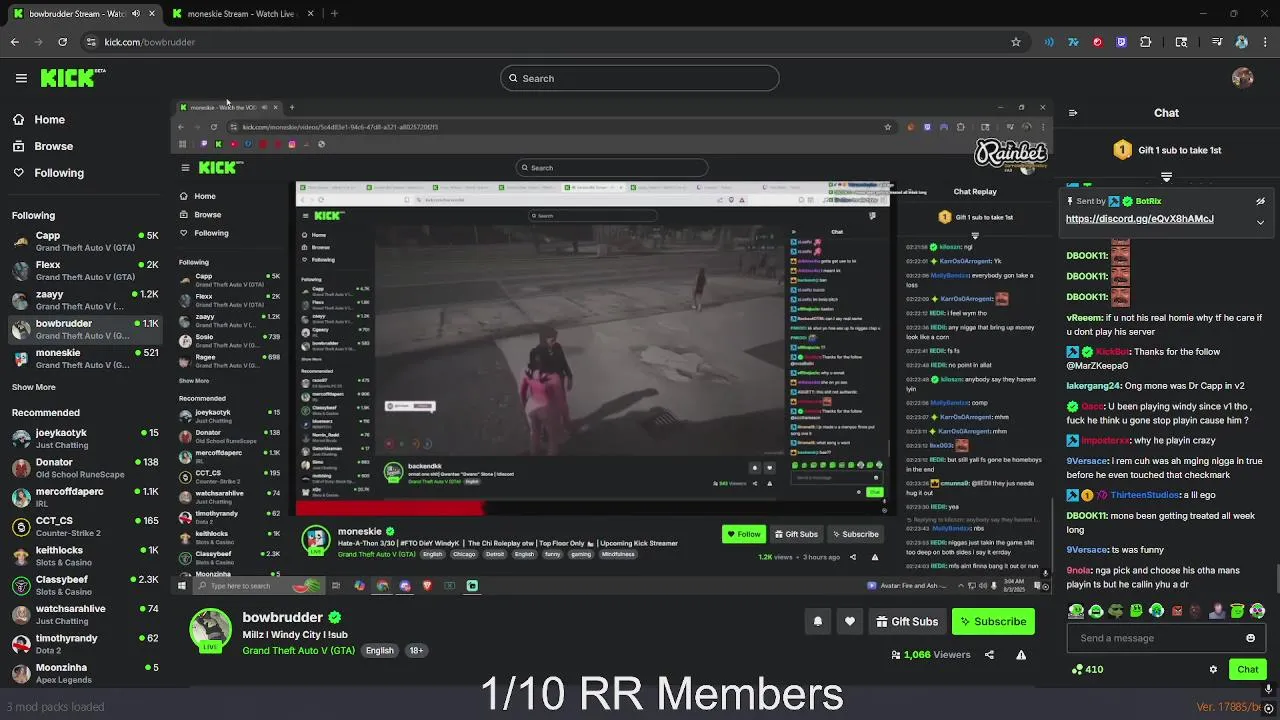Open Moonzinha recommended channel
The image size is (1280, 720).
click(85, 672)
